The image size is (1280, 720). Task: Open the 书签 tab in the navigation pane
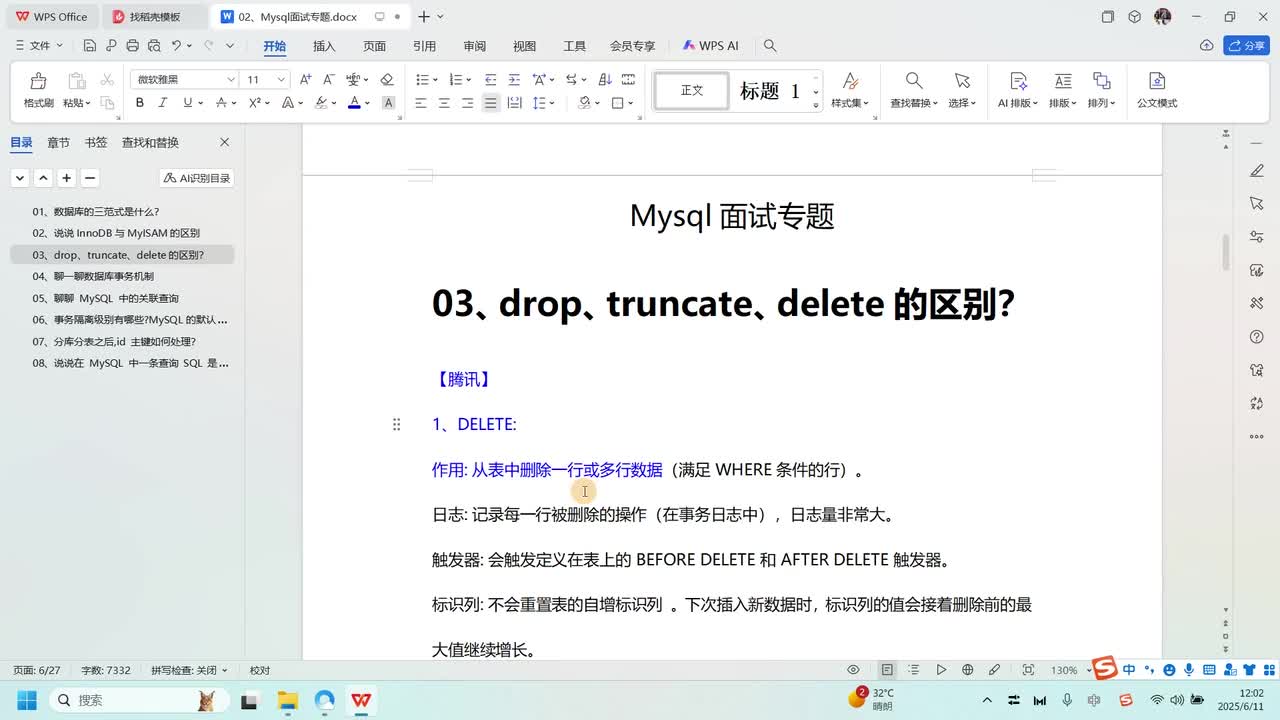point(96,143)
